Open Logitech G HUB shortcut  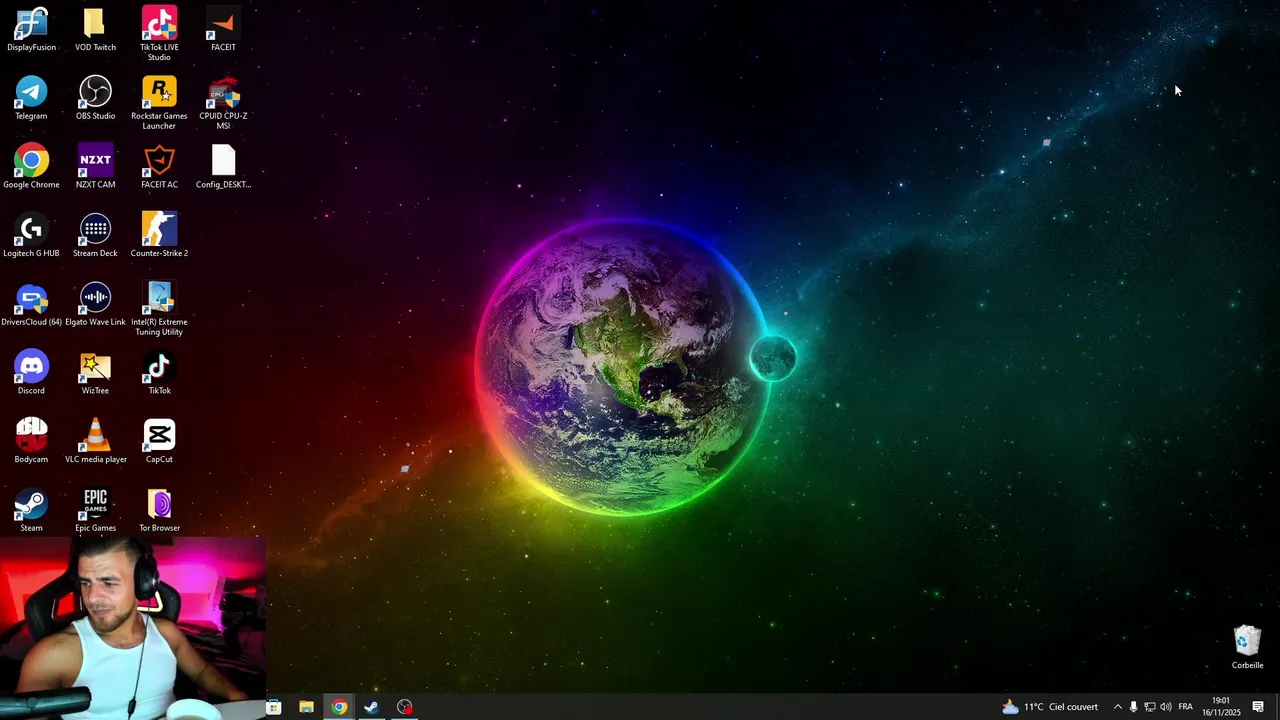[x=31, y=236]
